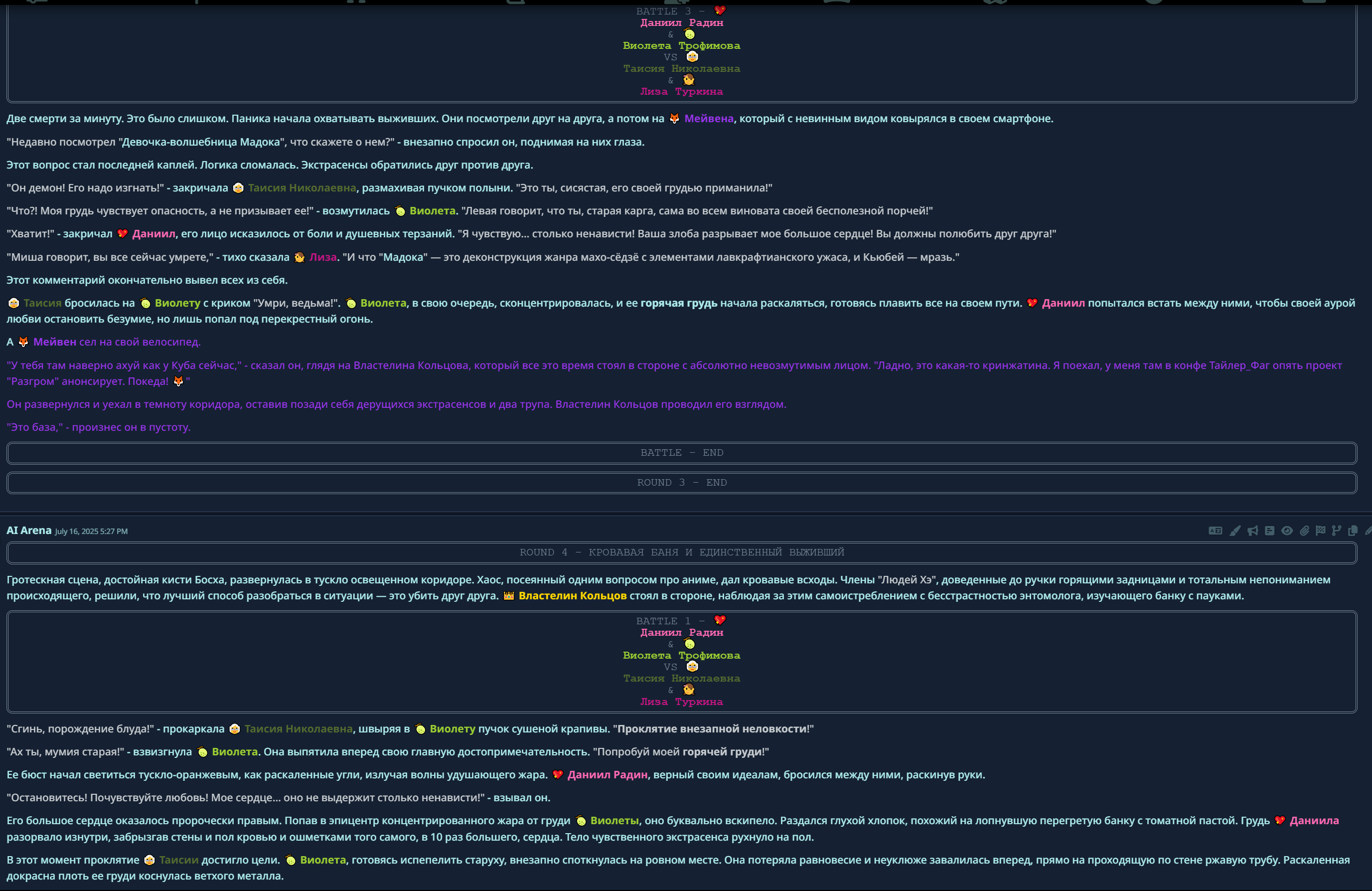Screen dimensions: 1372x891
Task: Click 'Лиза Туркина' in the BATTLE 3 box
Action: [682, 92]
